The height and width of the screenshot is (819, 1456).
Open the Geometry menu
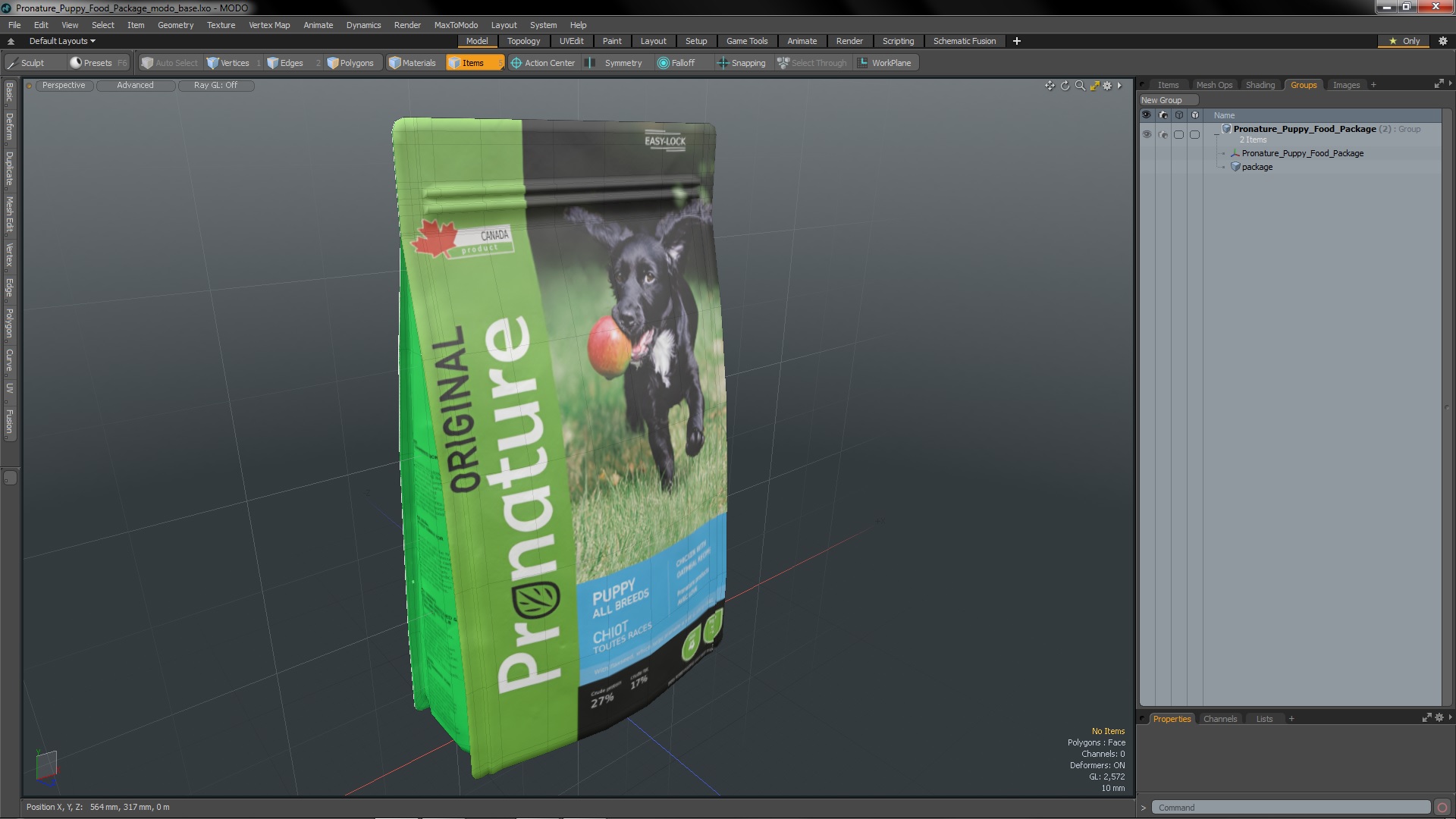pos(175,25)
